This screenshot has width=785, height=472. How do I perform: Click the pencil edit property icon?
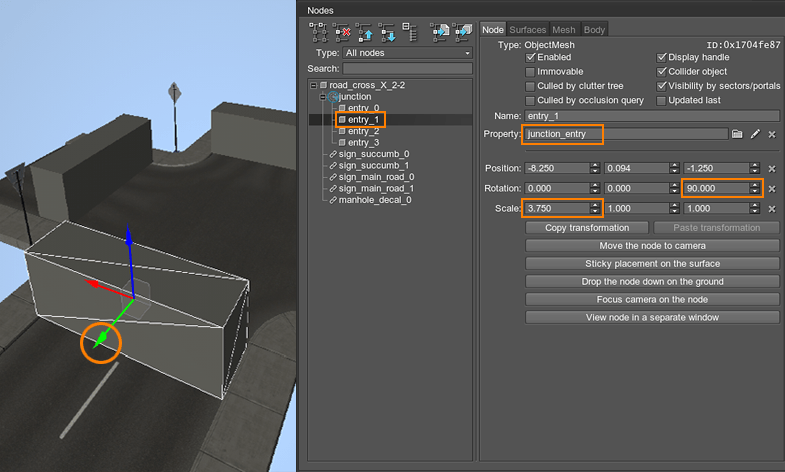coord(755,133)
